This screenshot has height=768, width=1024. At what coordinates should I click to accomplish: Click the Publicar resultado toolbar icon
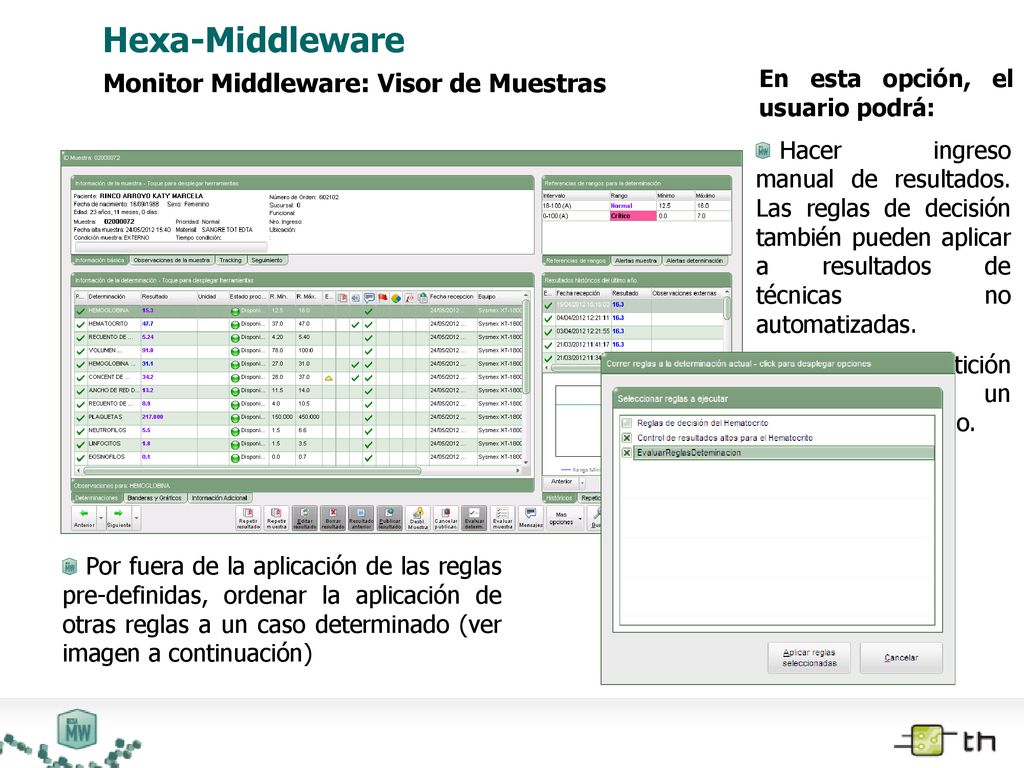(390, 518)
